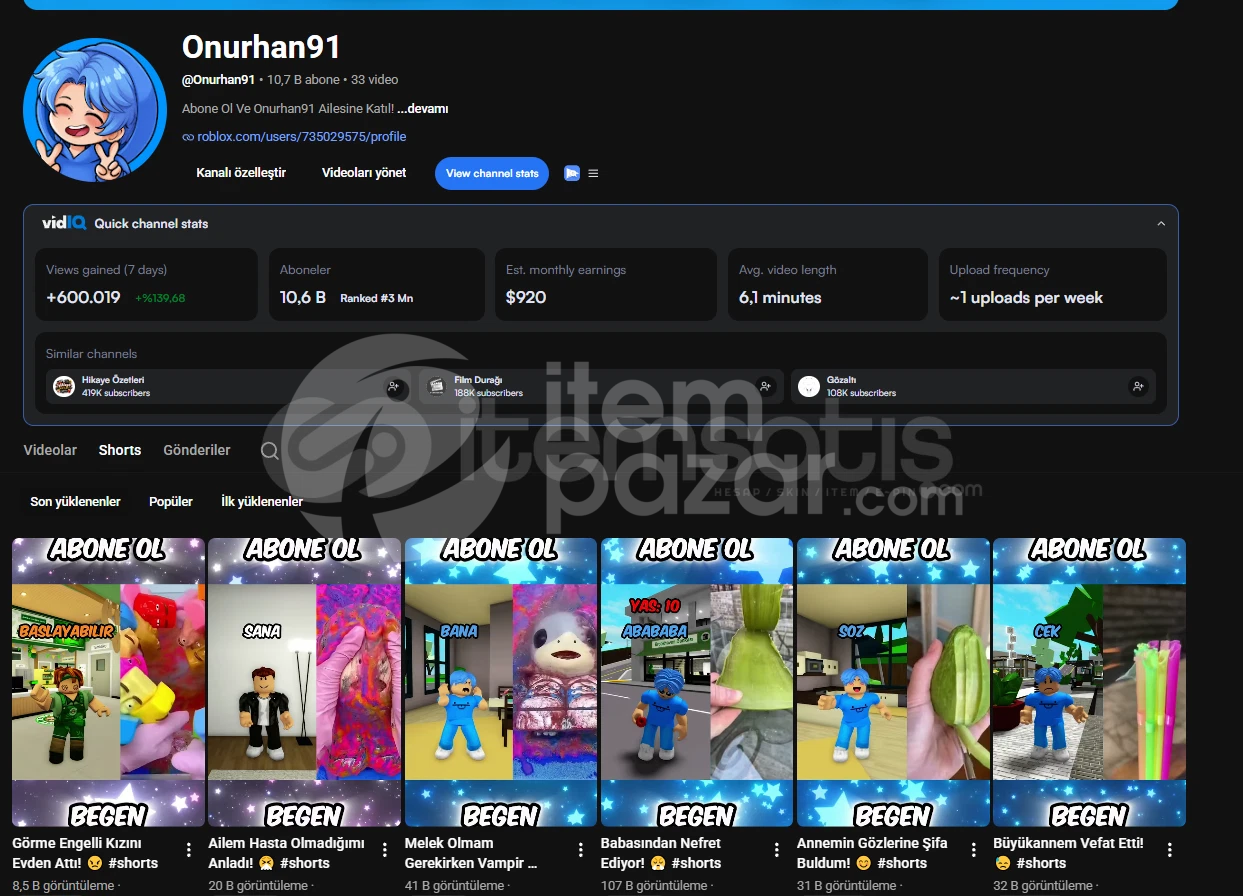Click the Film Durağı channel name

pyautogui.click(x=478, y=380)
